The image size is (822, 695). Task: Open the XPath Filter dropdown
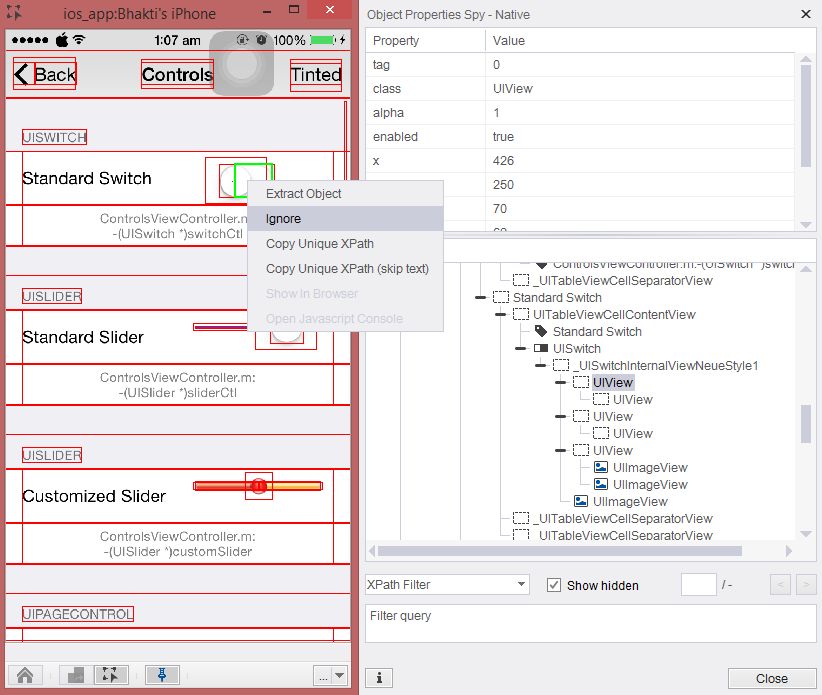pyautogui.click(x=447, y=585)
